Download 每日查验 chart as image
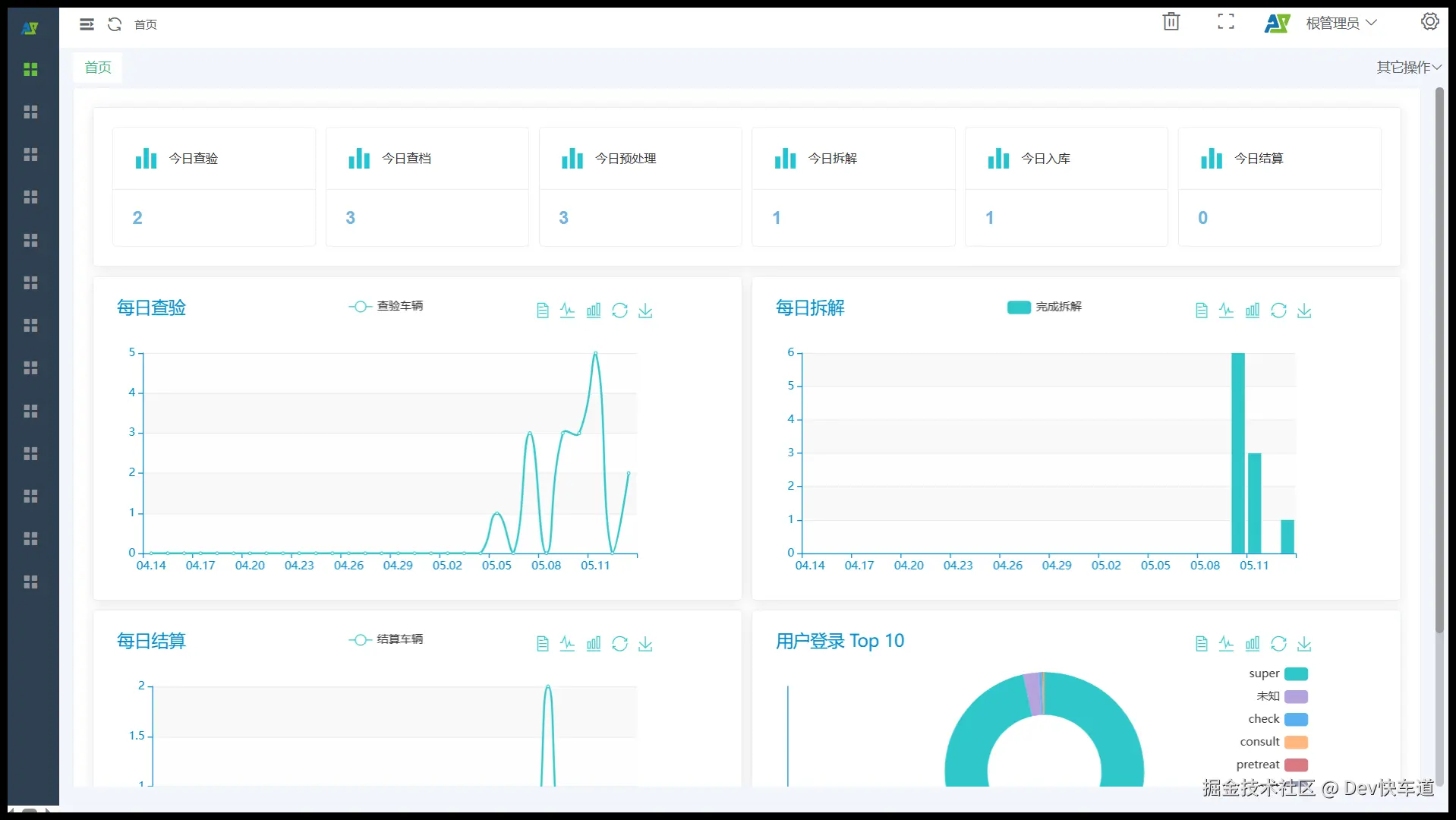 645,311
